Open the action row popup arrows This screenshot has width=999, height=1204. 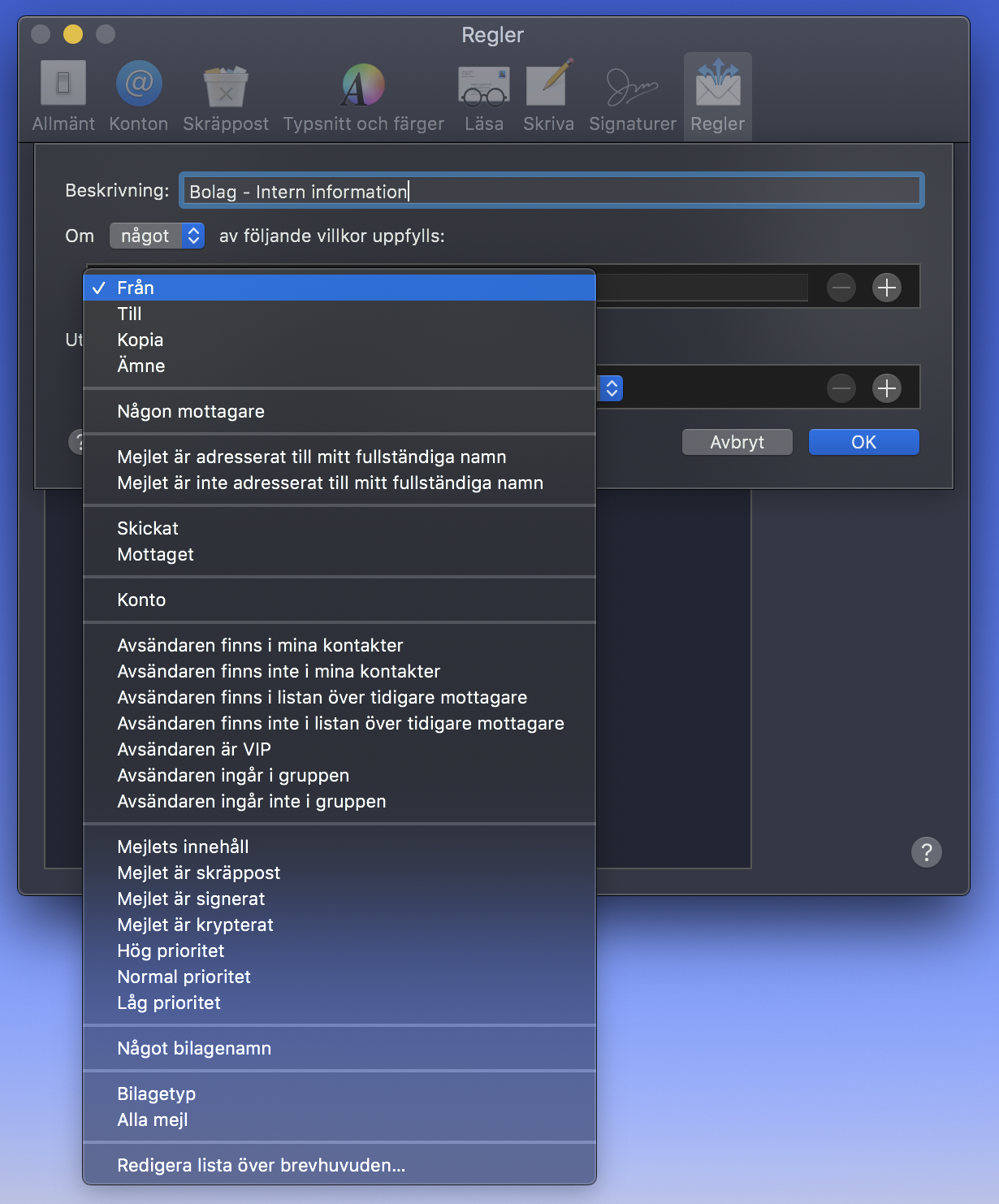(612, 388)
